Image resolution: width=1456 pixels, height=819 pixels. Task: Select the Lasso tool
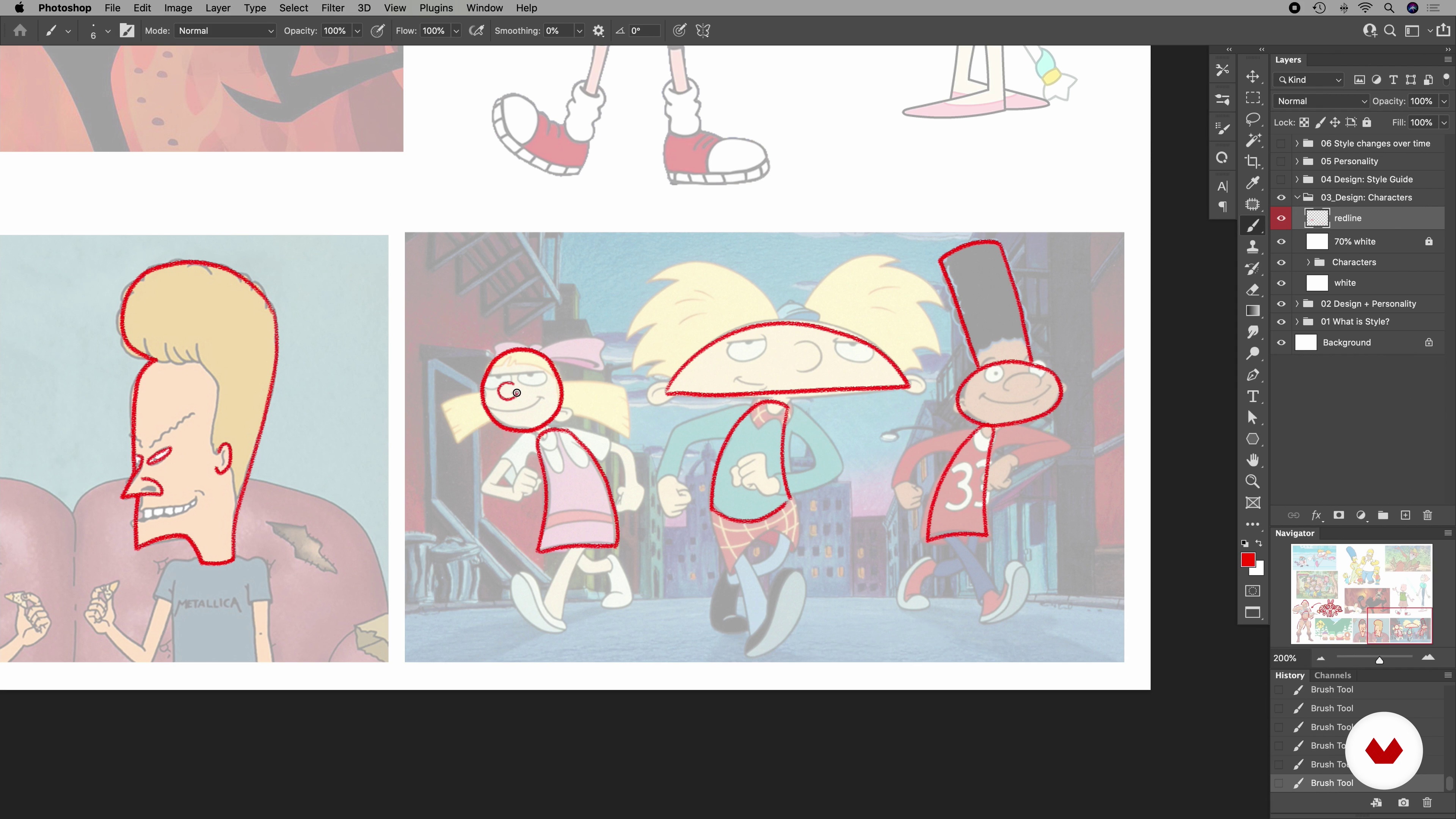pos(1252,119)
